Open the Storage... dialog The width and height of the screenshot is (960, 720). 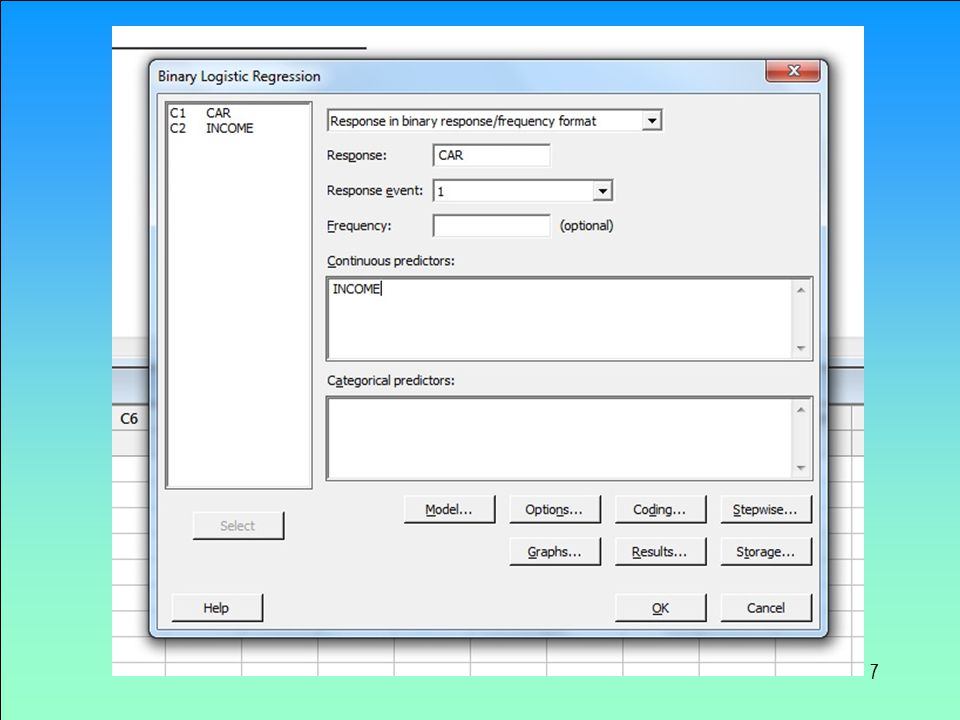pos(765,552)
